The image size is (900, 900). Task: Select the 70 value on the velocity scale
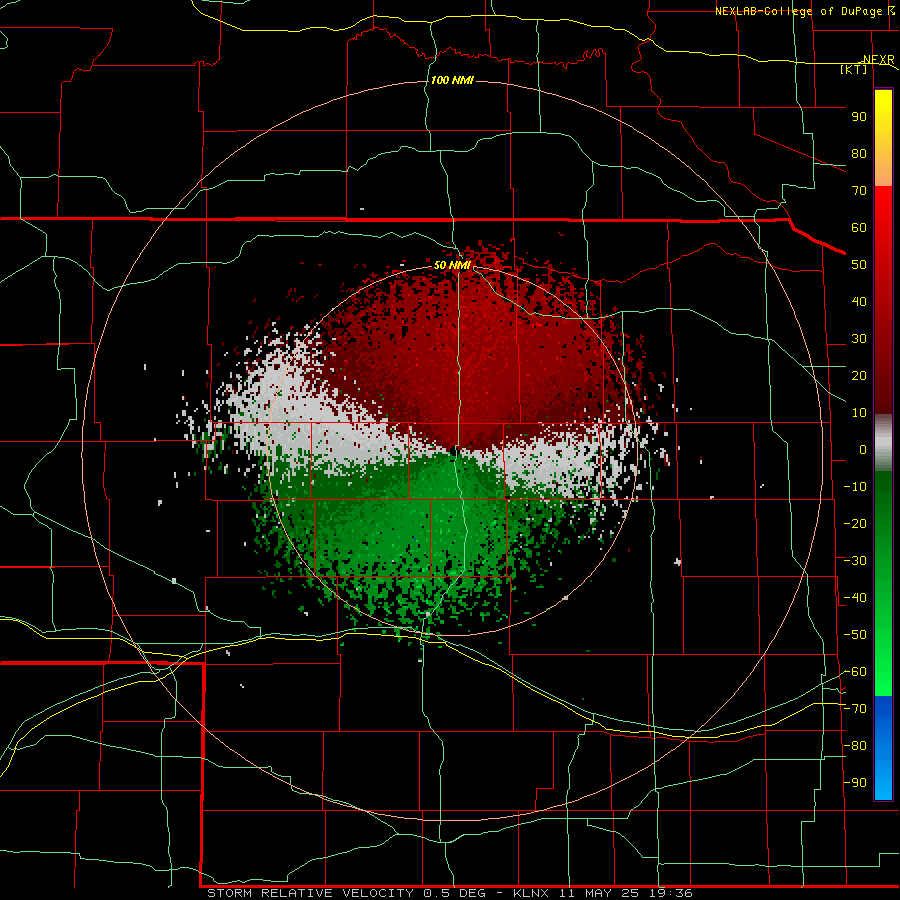tap(859, 191)
